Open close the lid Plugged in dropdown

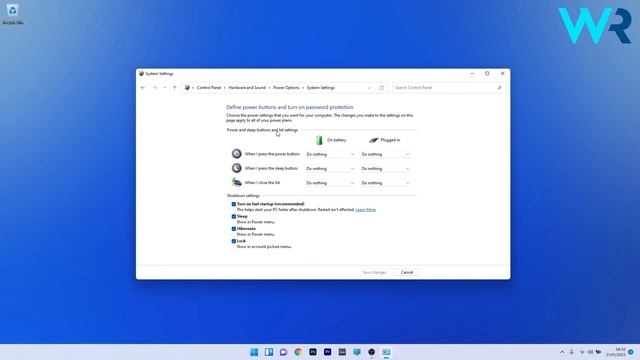point(385,183)
